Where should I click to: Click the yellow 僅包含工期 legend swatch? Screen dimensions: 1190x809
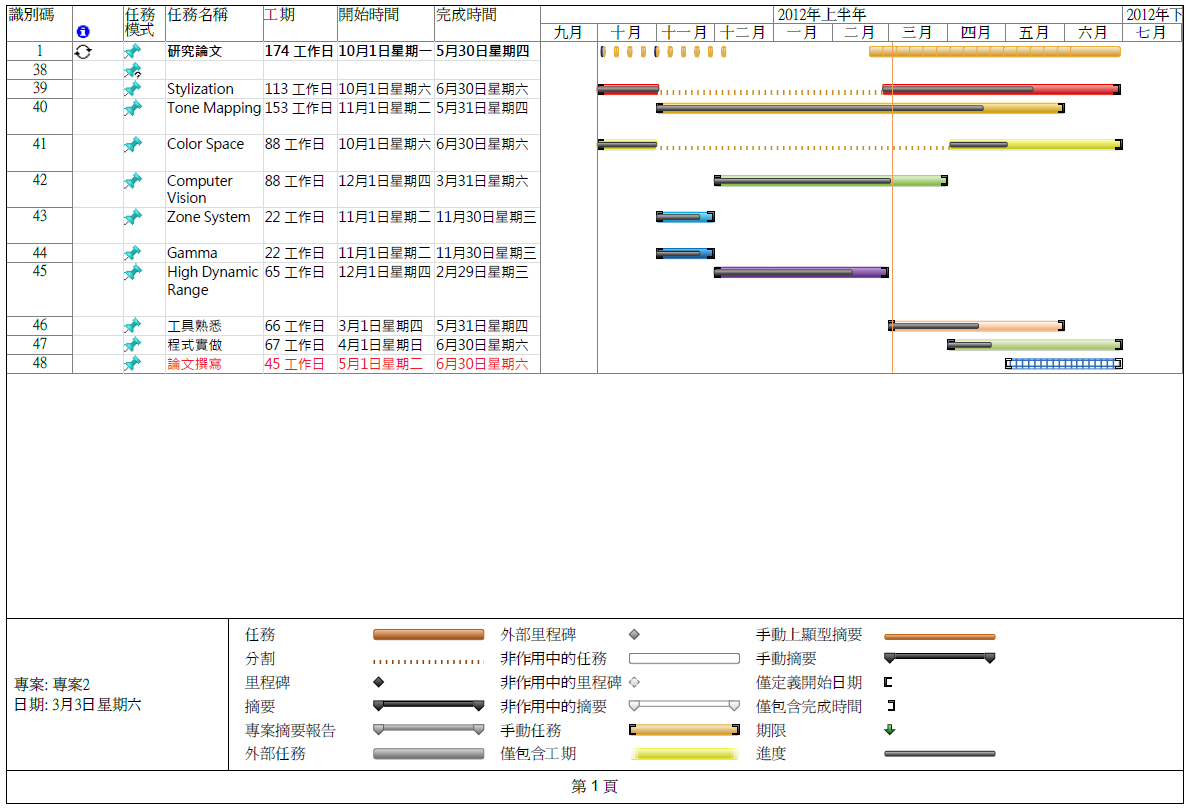pyautogui.click(x=684, y=754)
